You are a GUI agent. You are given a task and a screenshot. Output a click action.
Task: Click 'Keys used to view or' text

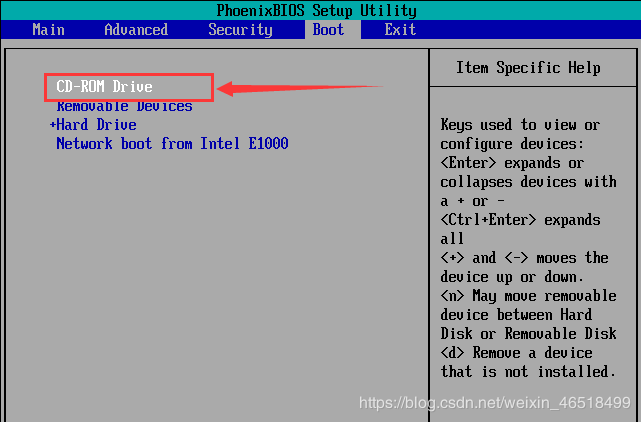pos(520,125)
